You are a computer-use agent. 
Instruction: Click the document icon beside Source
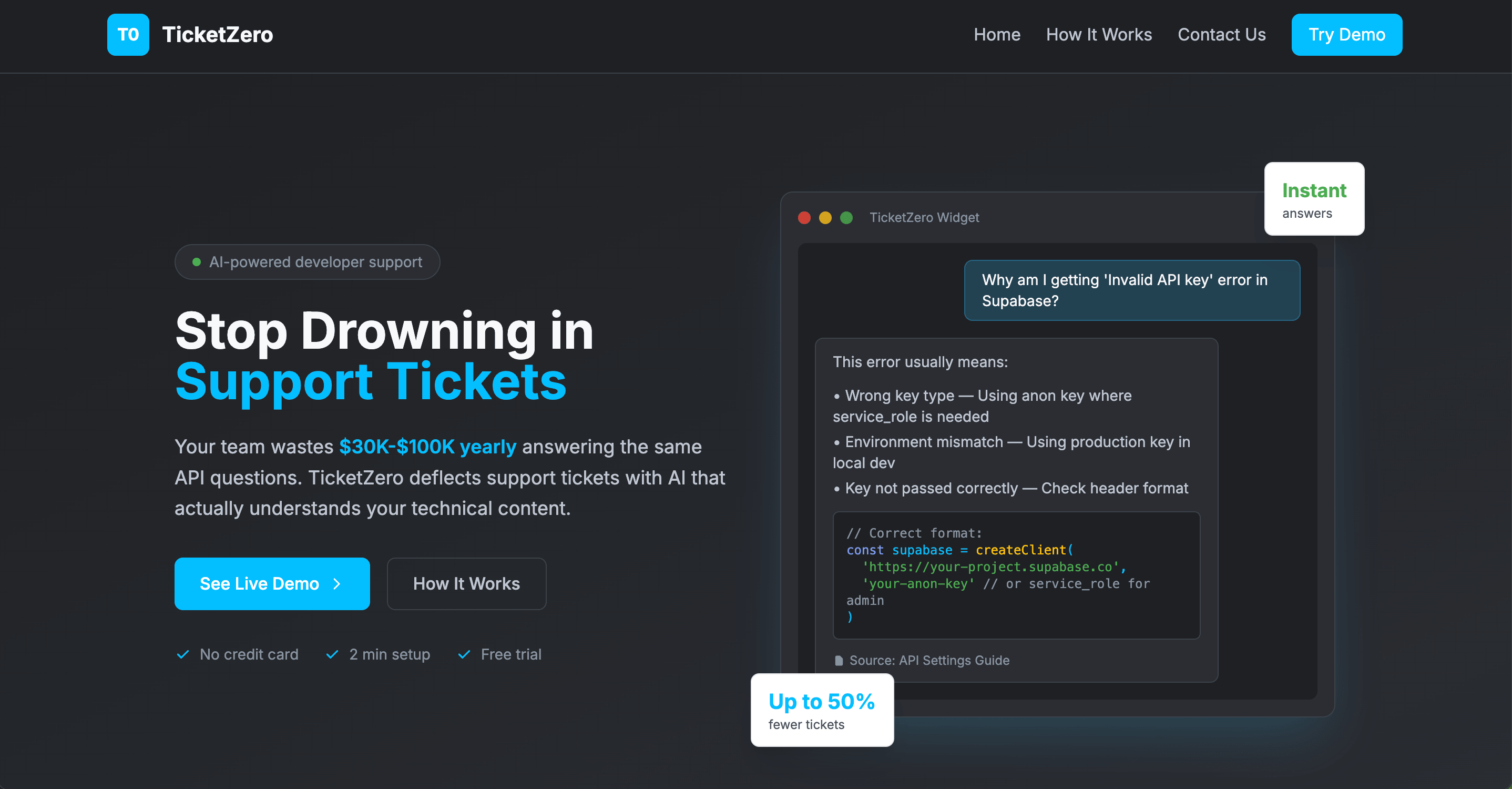tap(839, 661)
